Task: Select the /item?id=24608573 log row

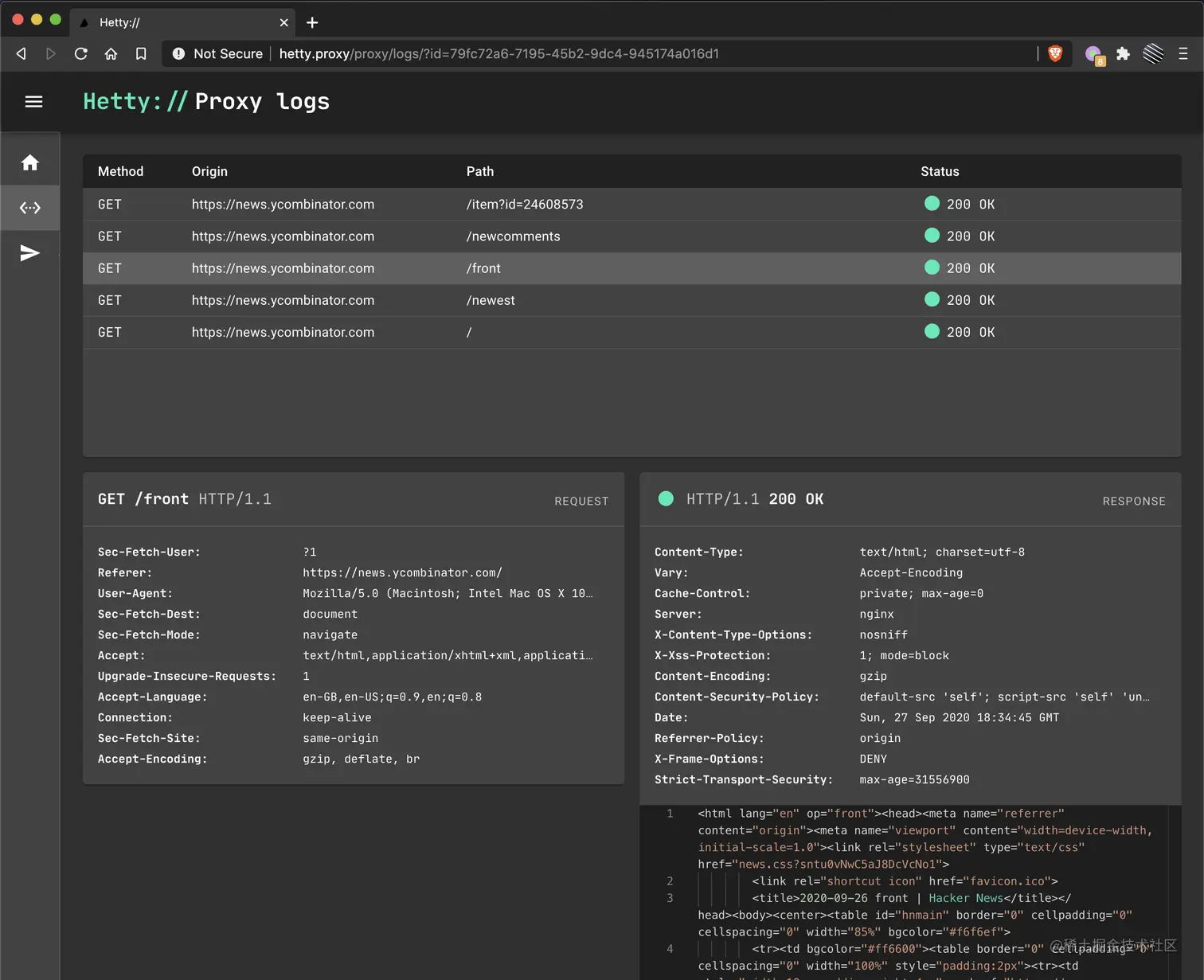Action: point(631,205)
